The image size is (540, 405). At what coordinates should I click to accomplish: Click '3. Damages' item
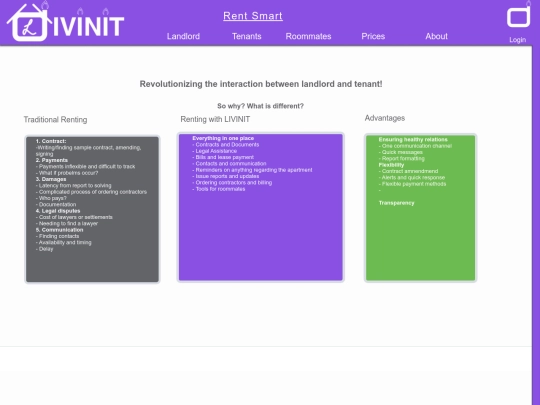tap(51, 179)
